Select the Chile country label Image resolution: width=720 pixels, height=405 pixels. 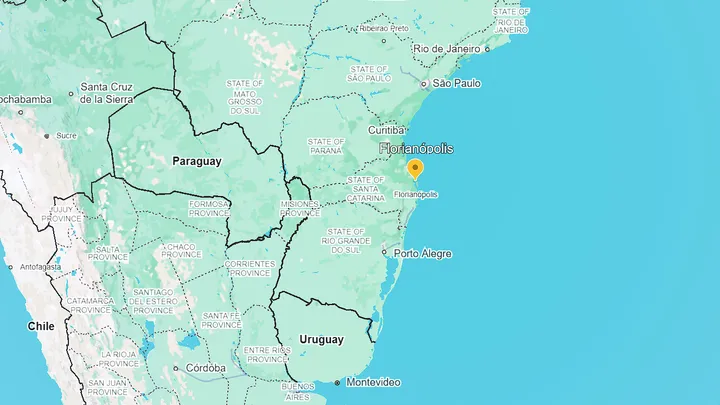[40, 326]
